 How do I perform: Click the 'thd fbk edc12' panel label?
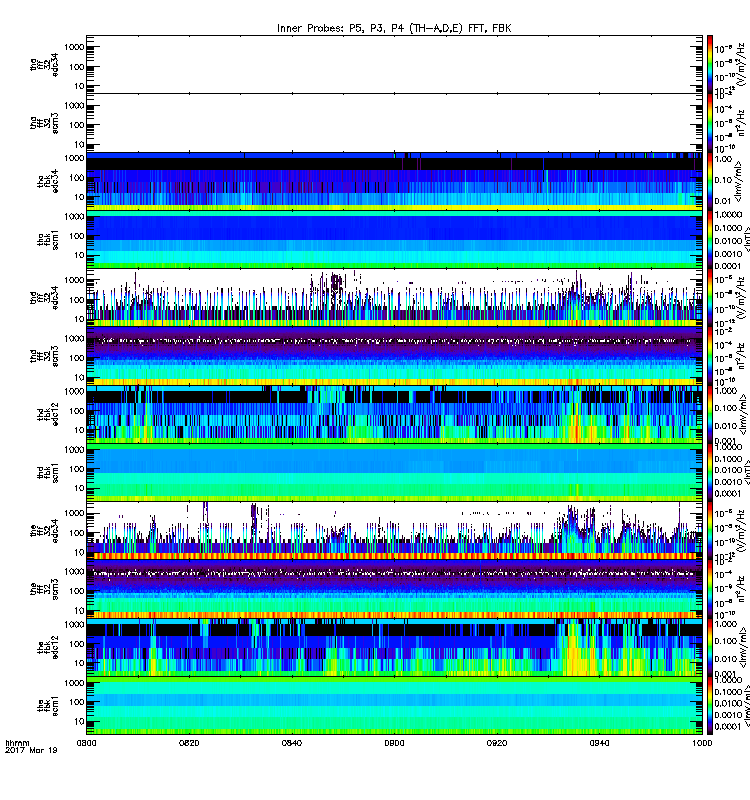(x=48, y=415)
